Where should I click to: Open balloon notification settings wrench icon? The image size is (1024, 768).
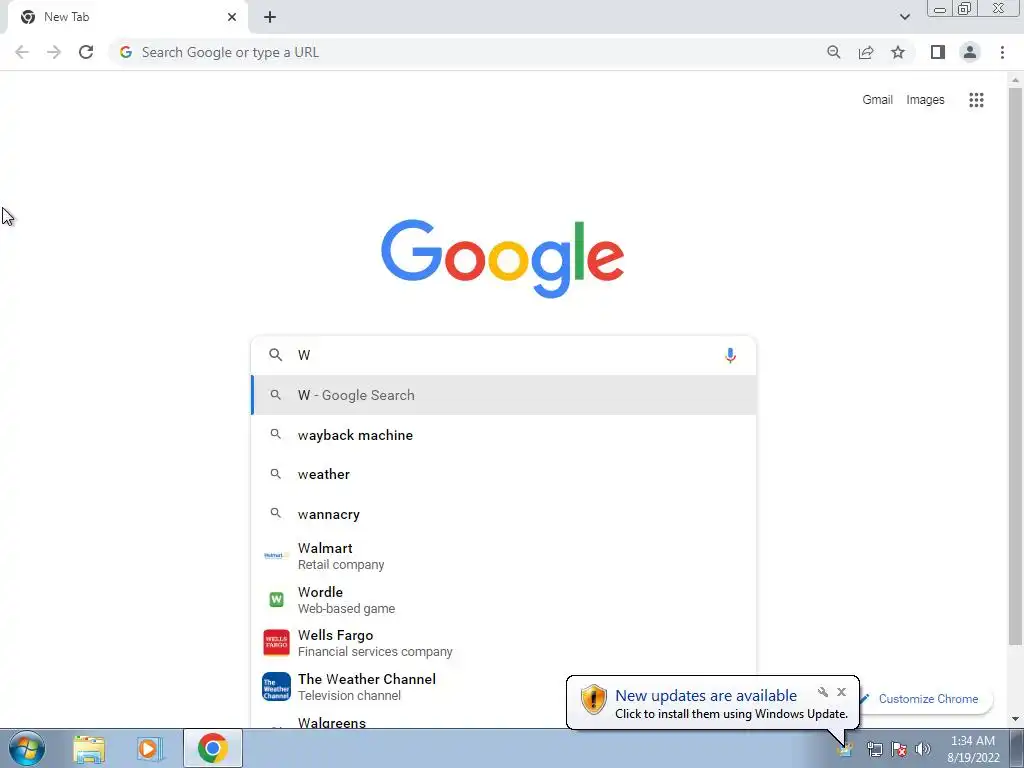(823, 692)
